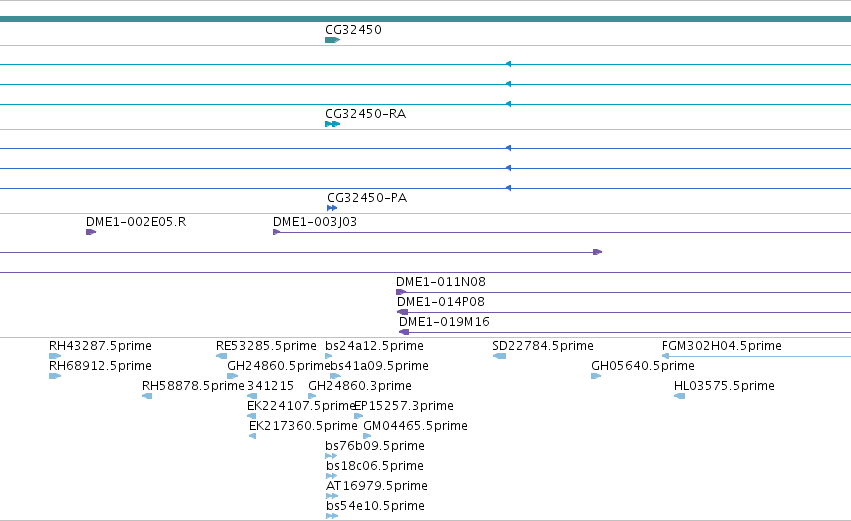Viewport: 851px width, 521px height.
Task: Click the EP15257.3prime EST arrow
Action: click(x=358, y=416)
